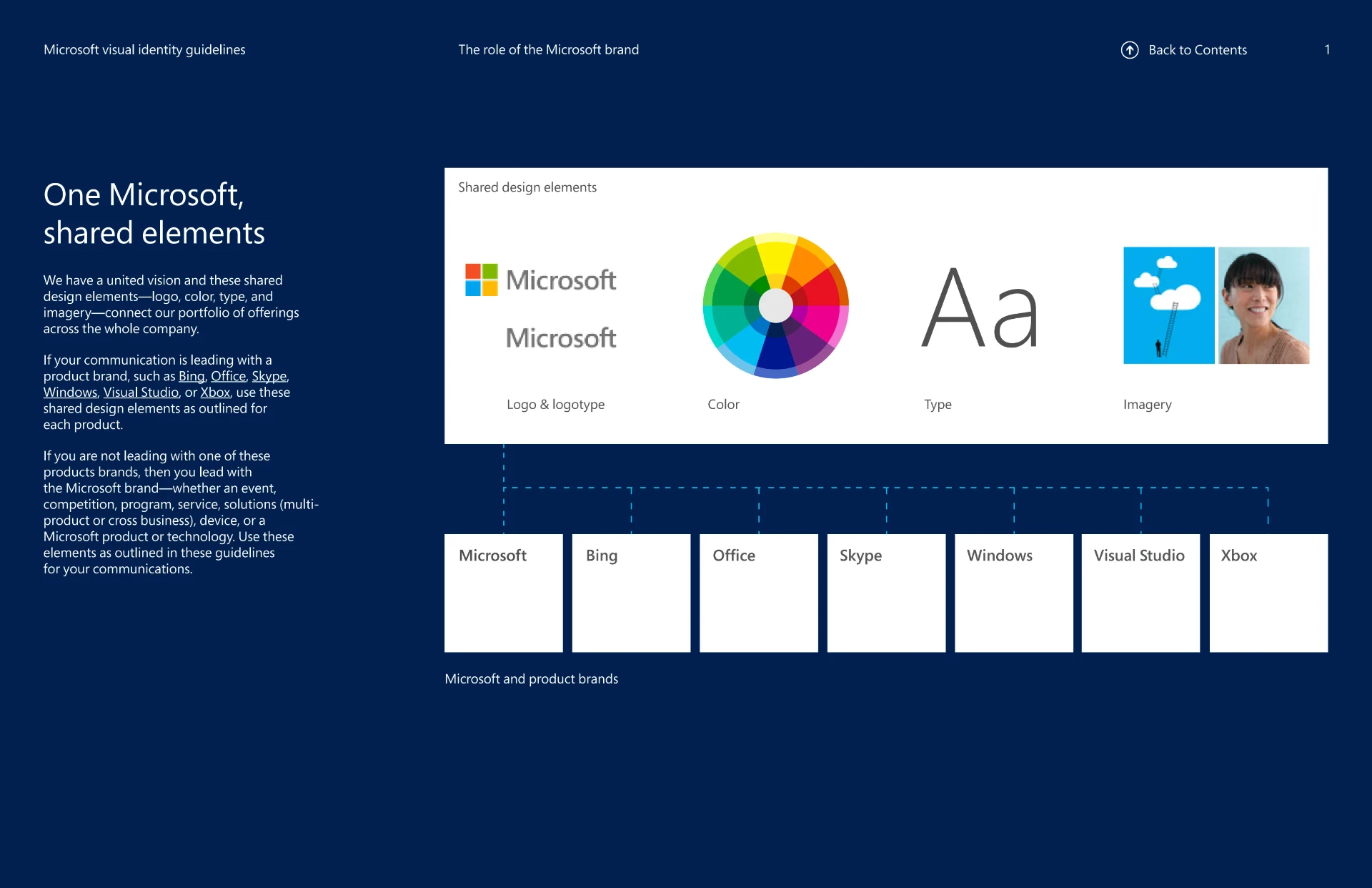Click the color wheel graphic

[x=775, y=306]
